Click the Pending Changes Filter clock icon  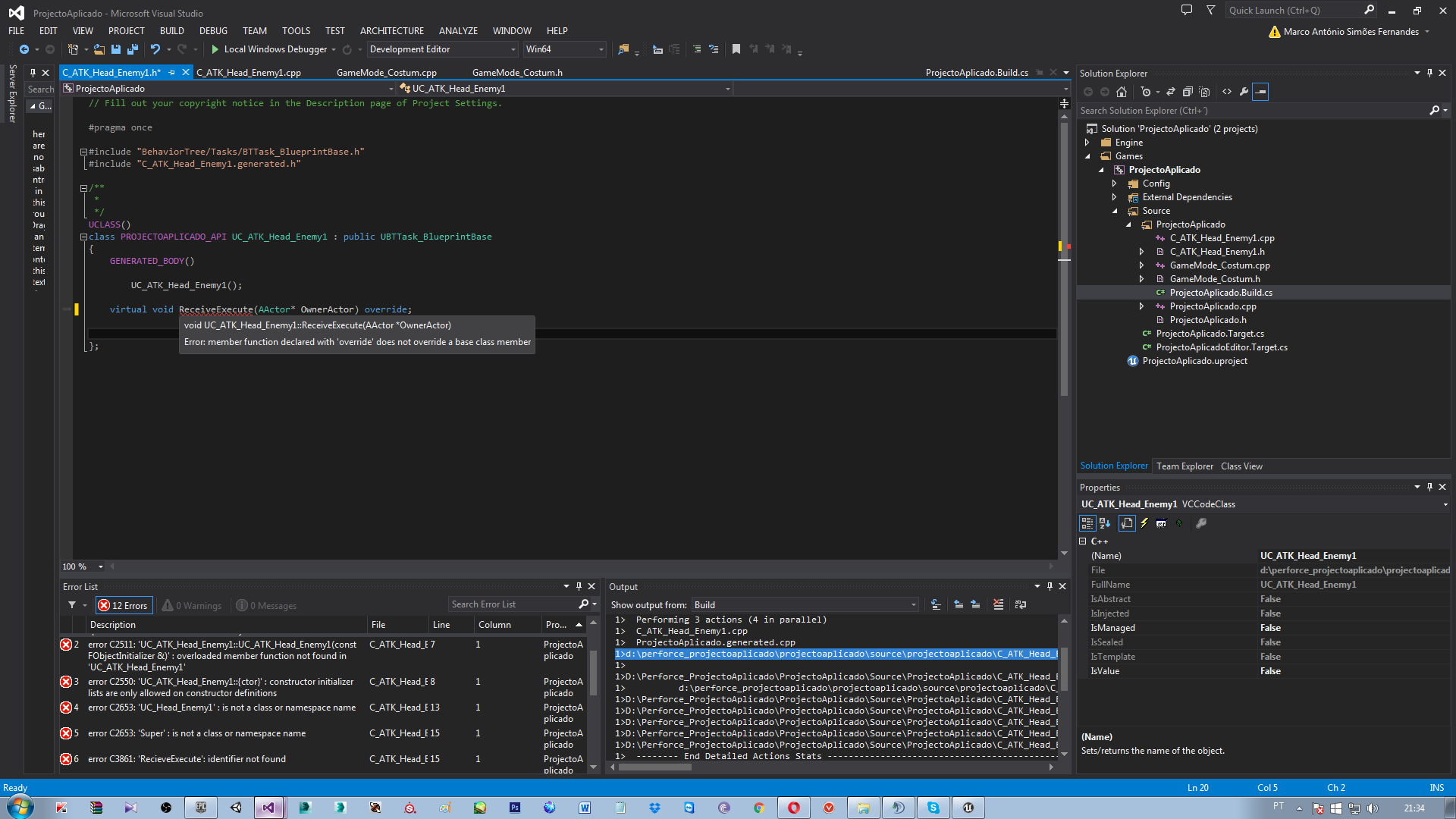pyautogui.click(x=1146, y=92)
